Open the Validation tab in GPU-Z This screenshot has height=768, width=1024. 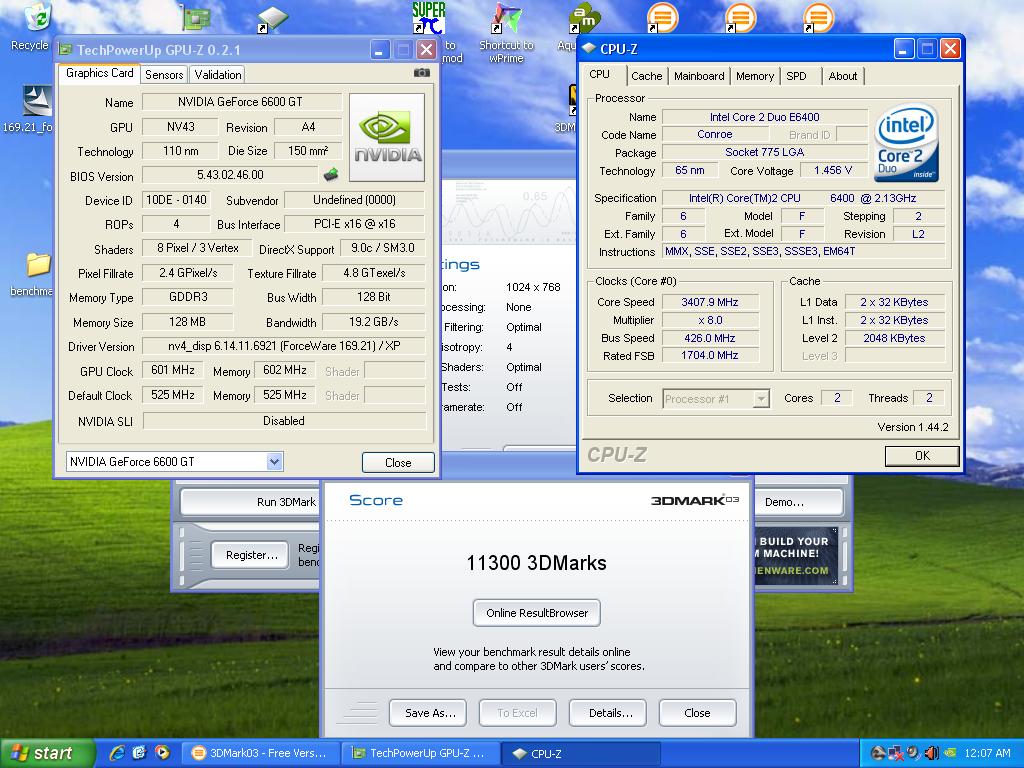click(x=217, y=74)
